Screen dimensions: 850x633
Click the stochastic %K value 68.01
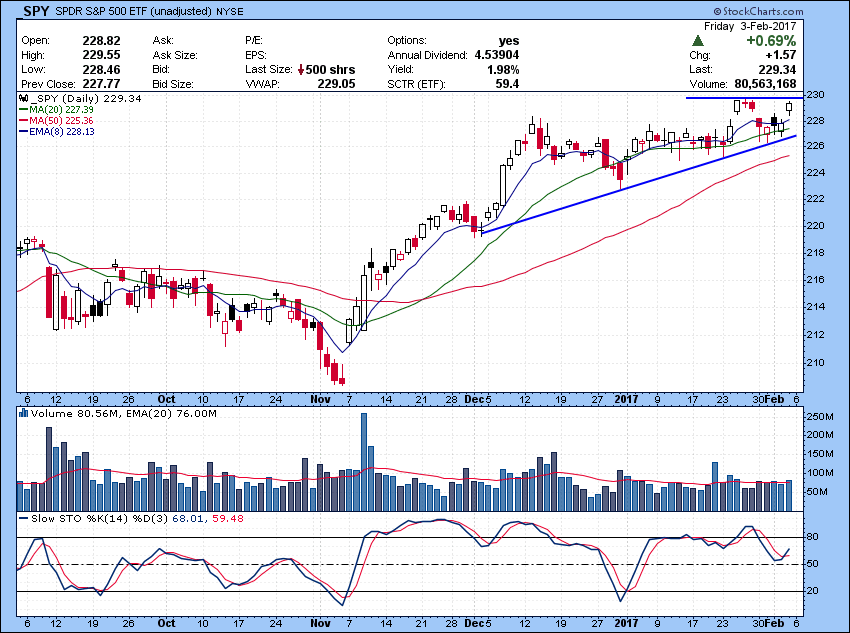189,519
